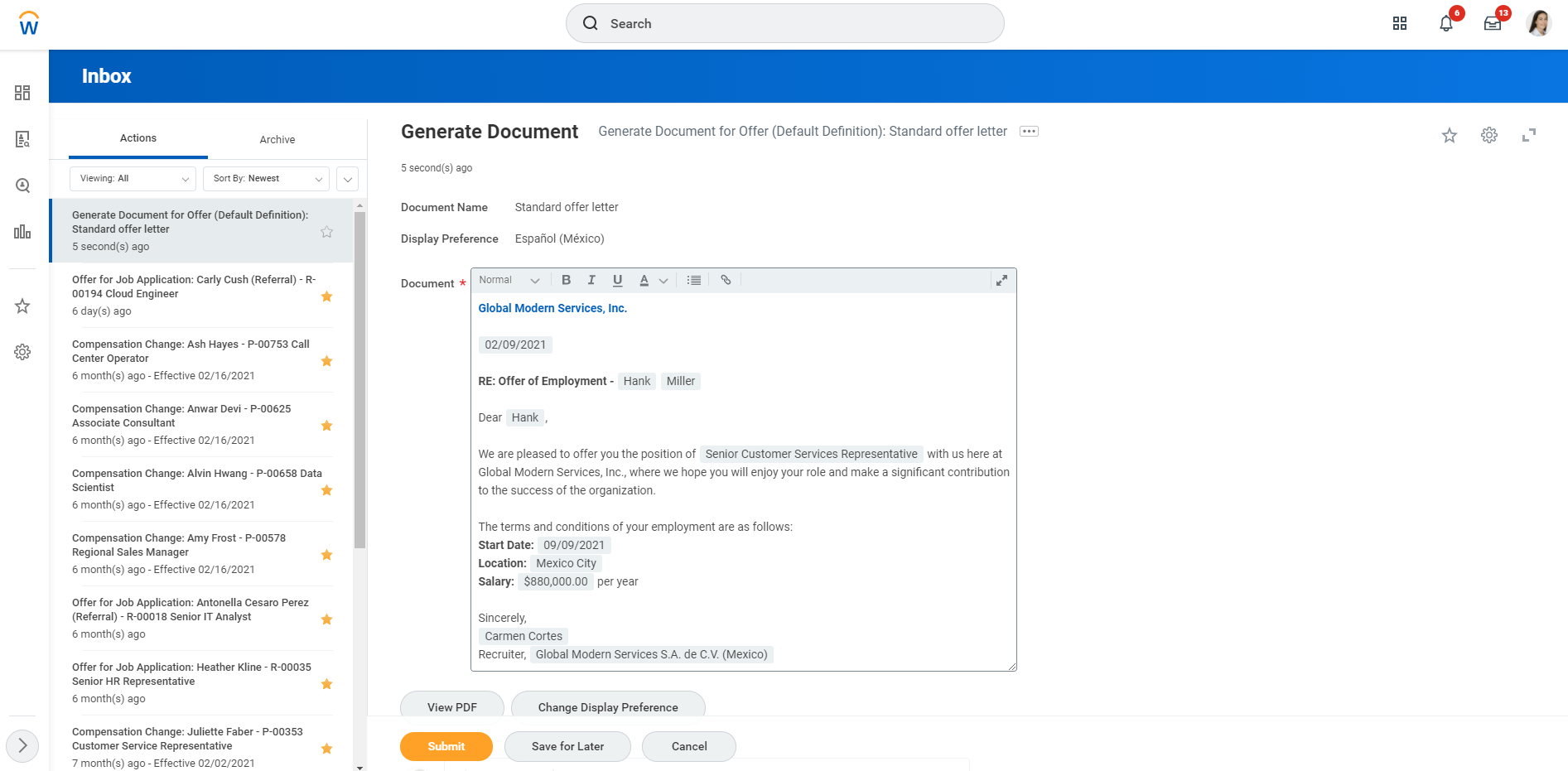Open Alvin Hwang compensation change item
Viewport: 1568px width, 771px height.
(201, 489)
